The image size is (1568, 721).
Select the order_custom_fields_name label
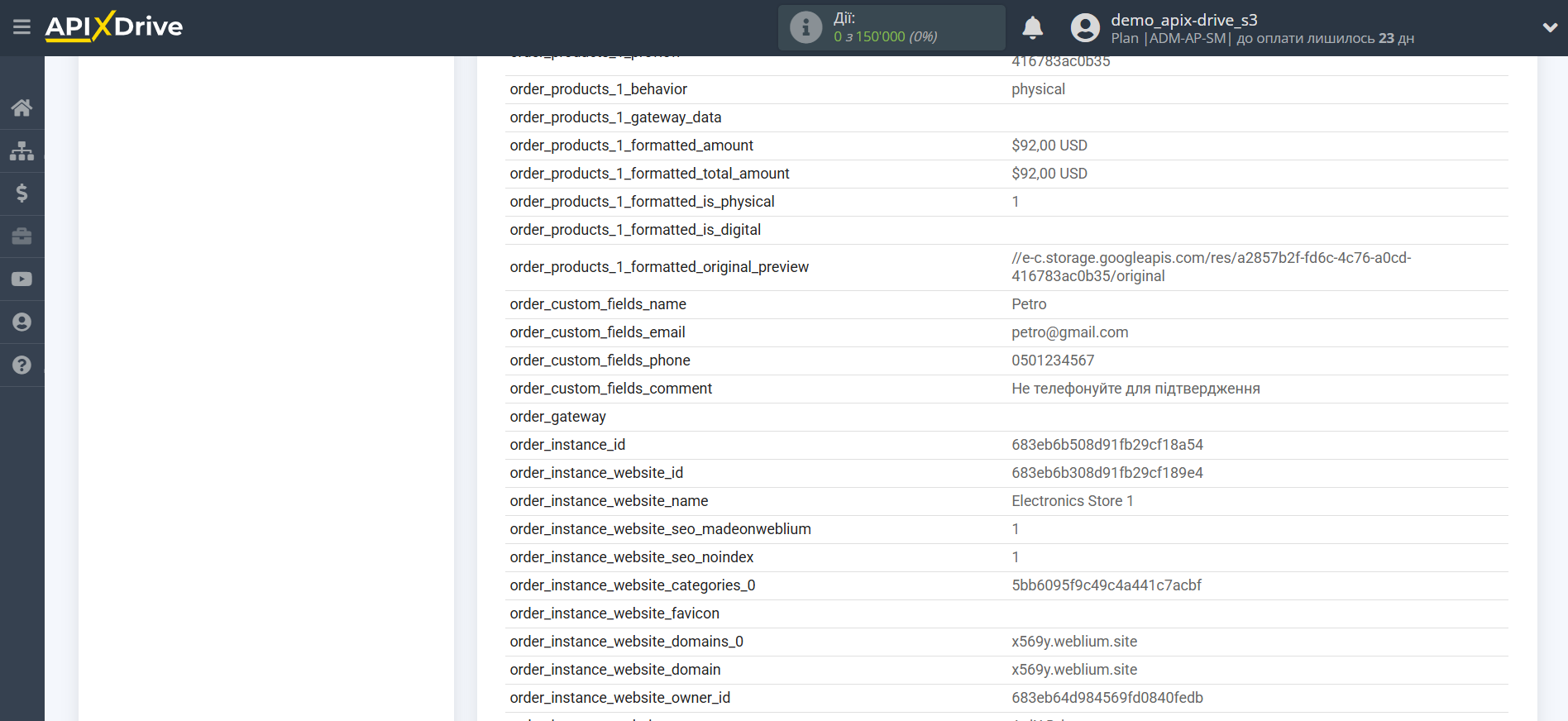point(598,304)
